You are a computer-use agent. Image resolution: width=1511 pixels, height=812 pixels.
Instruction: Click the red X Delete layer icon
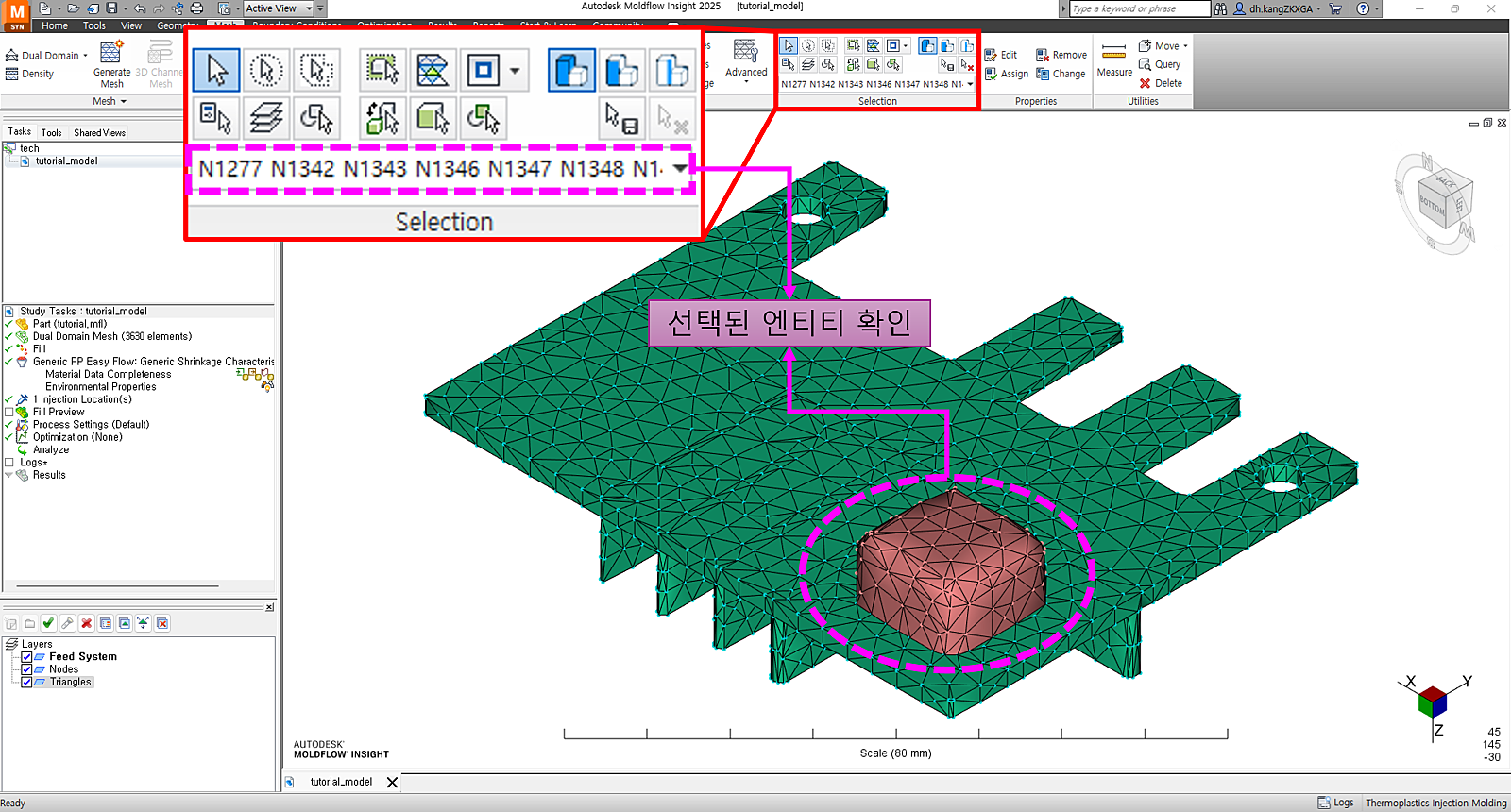click(86, 623)
